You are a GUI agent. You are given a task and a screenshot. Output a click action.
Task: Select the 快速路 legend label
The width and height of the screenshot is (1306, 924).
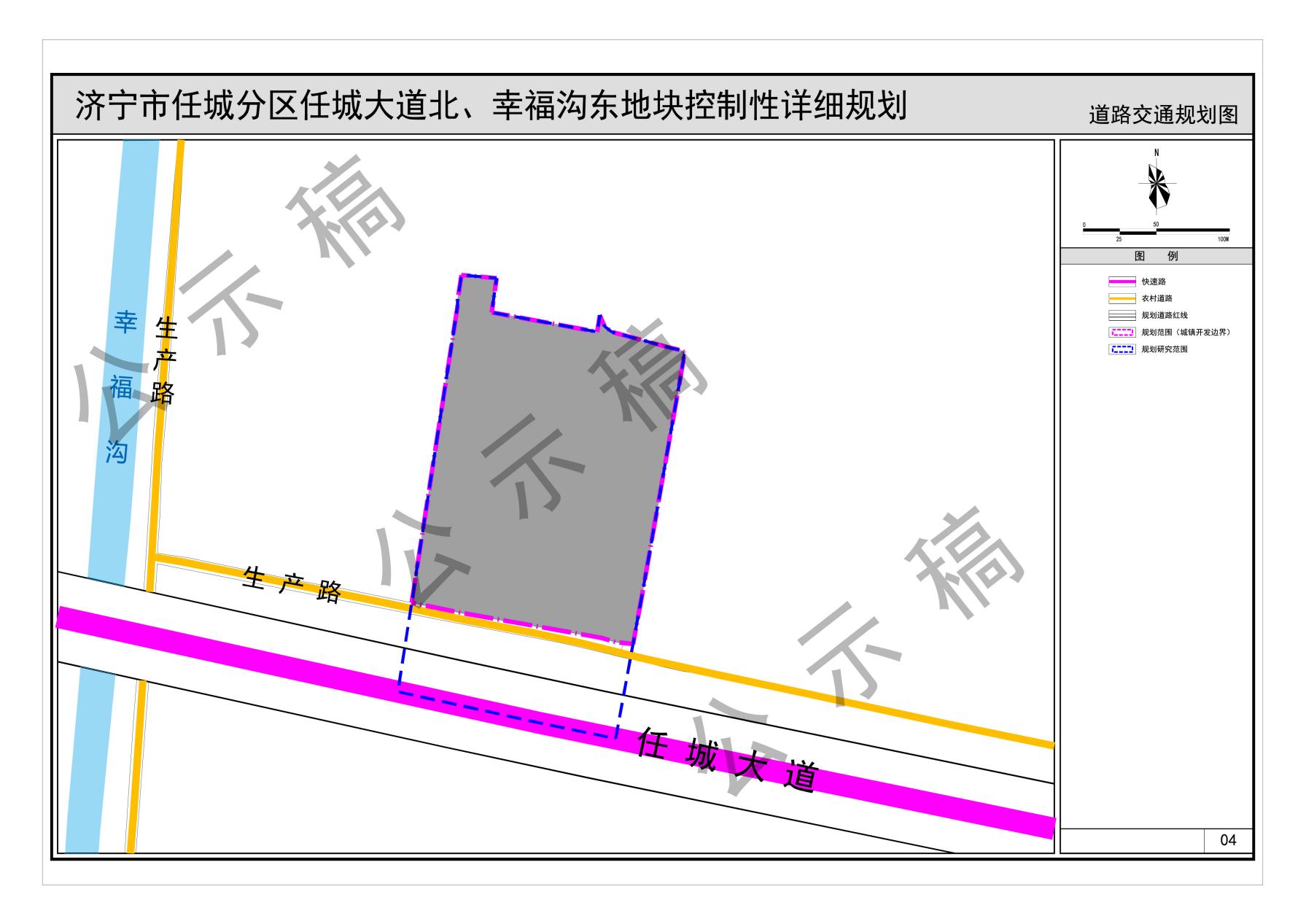point(1154,282)
